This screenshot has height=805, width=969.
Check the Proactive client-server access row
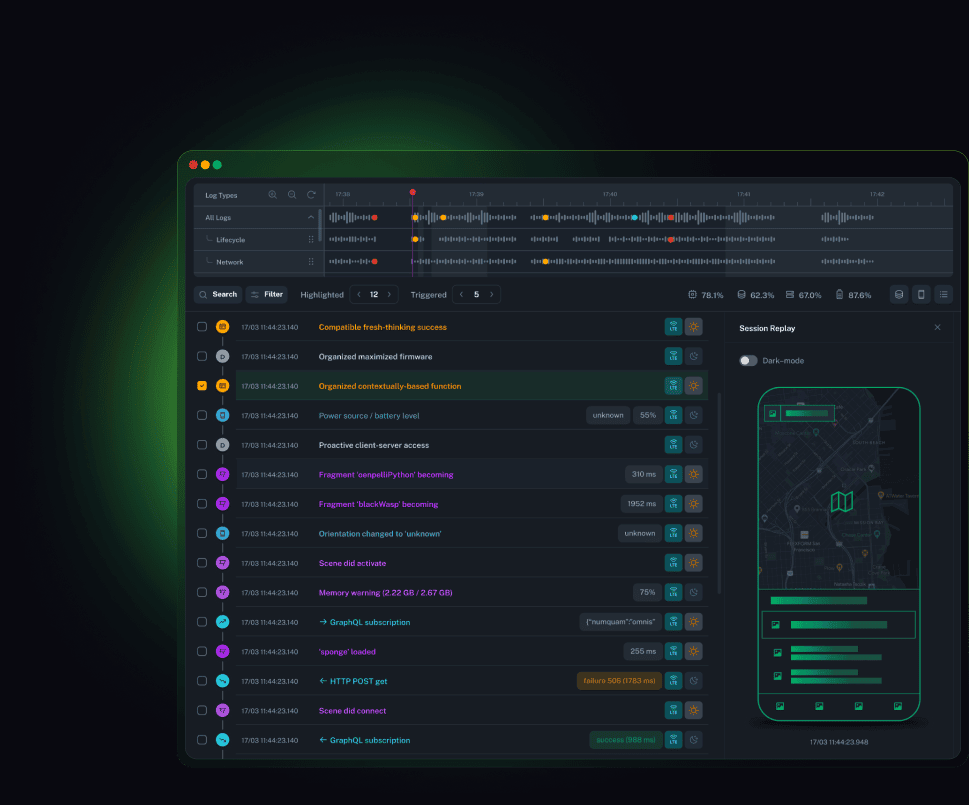[202, 445]
